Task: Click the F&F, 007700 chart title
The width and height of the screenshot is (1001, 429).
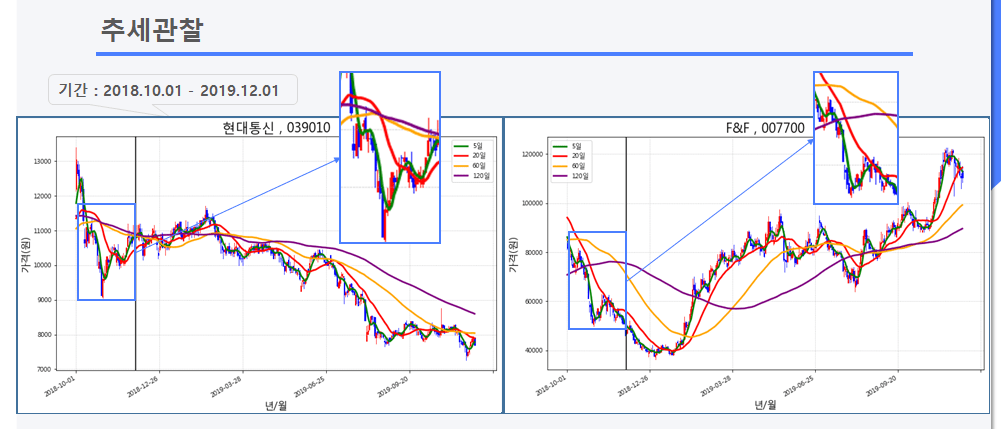Action: (765, 128)
